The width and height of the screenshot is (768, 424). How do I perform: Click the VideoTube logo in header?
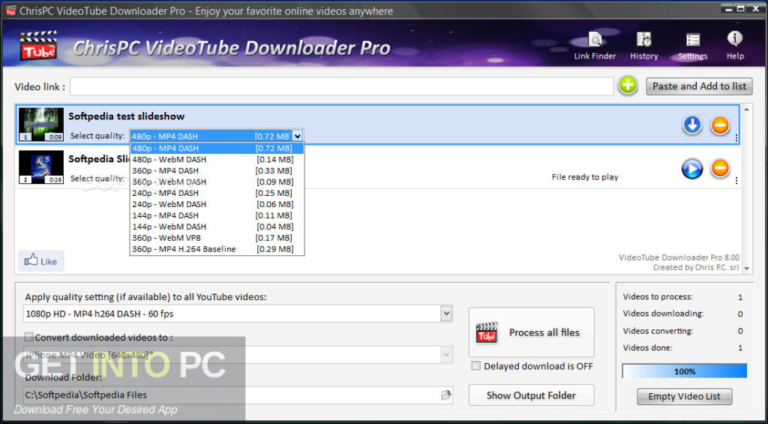point(38,46)
